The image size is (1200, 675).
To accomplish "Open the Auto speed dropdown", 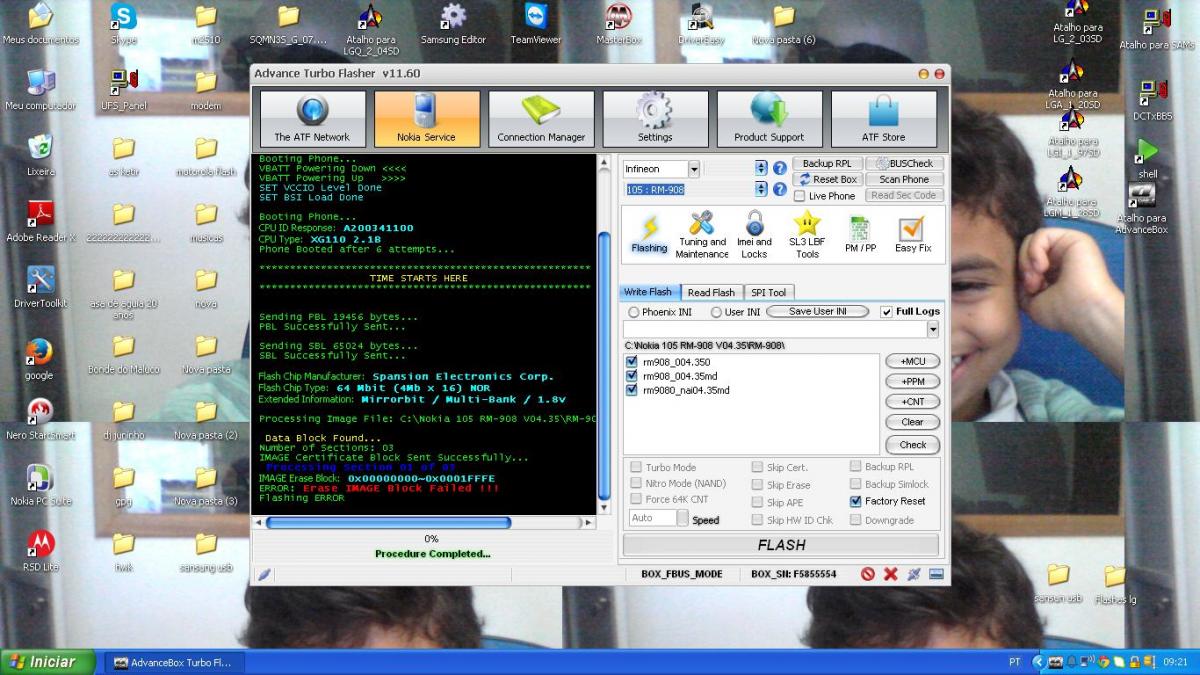I will pos(682,518).
